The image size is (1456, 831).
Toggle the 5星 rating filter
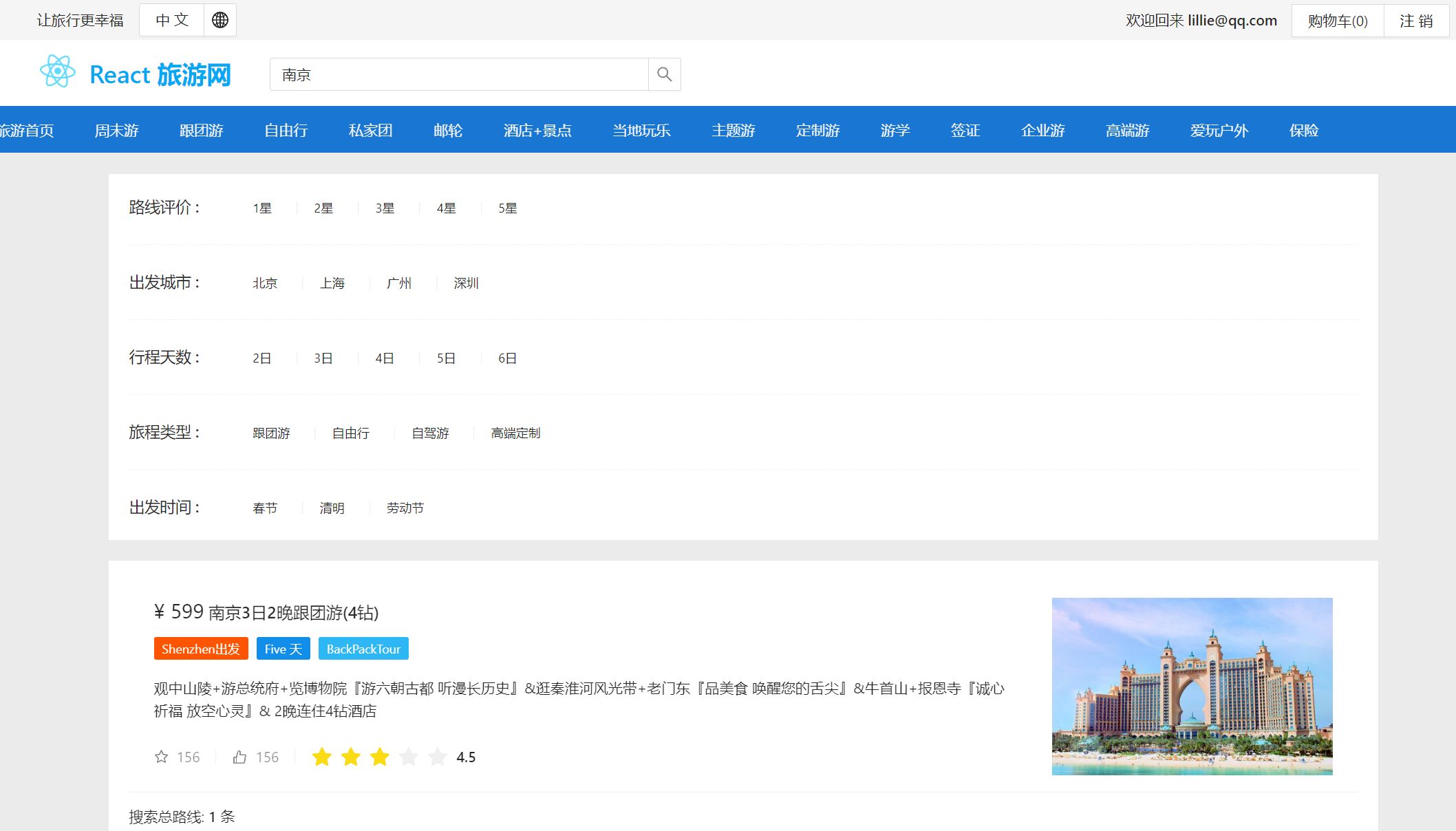tap(508, 208)
